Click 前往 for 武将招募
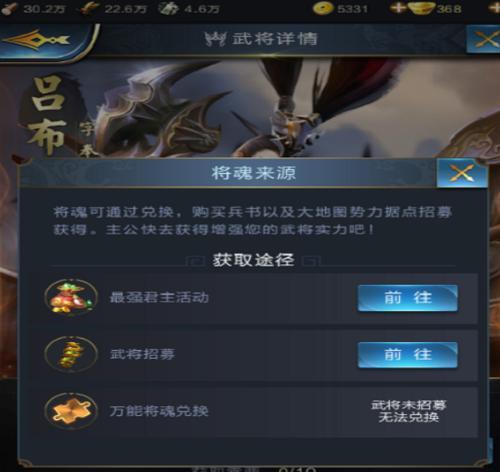 pyautogui.click(x=408, y=354)
